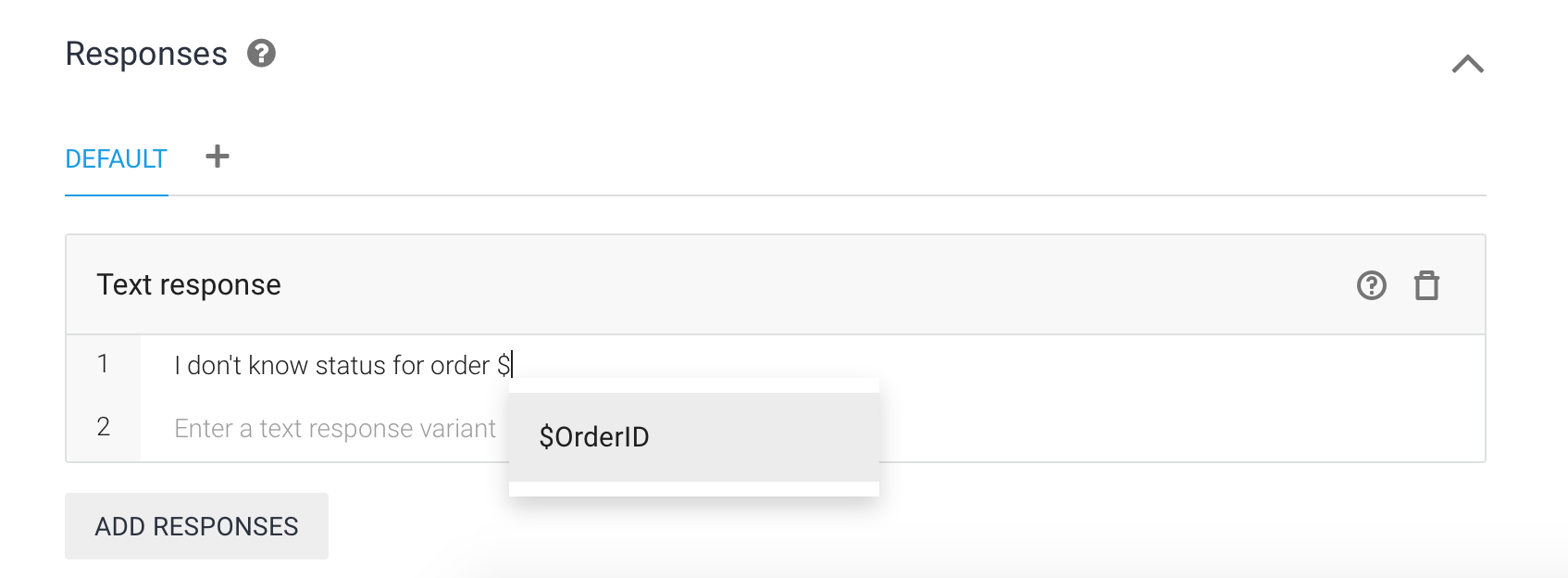
Task: Place cursor in first text response line
Action: (813, 365)
